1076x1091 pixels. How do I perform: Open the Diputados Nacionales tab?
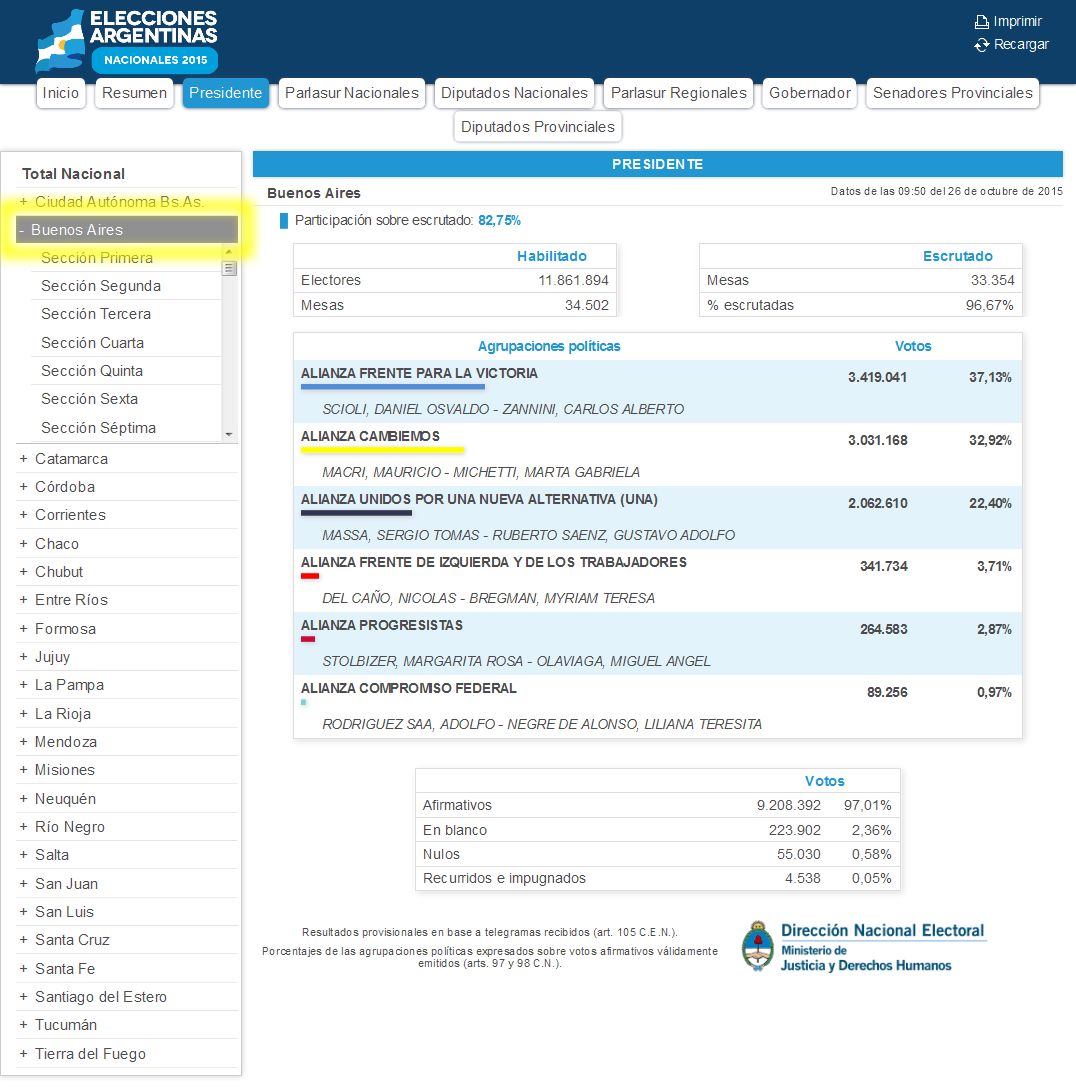(514, 93)
